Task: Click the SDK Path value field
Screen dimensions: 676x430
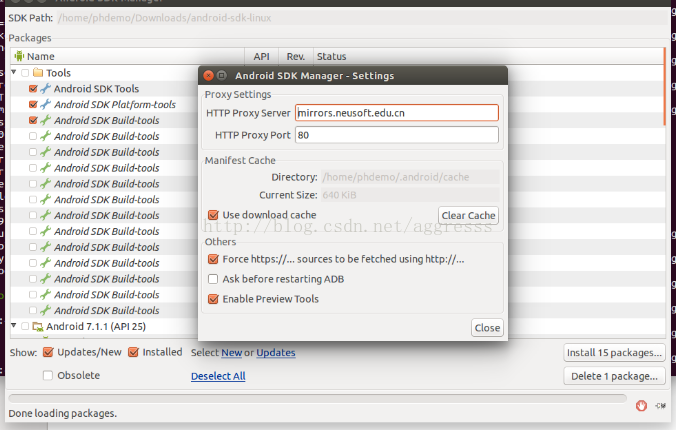Action: 363,18
